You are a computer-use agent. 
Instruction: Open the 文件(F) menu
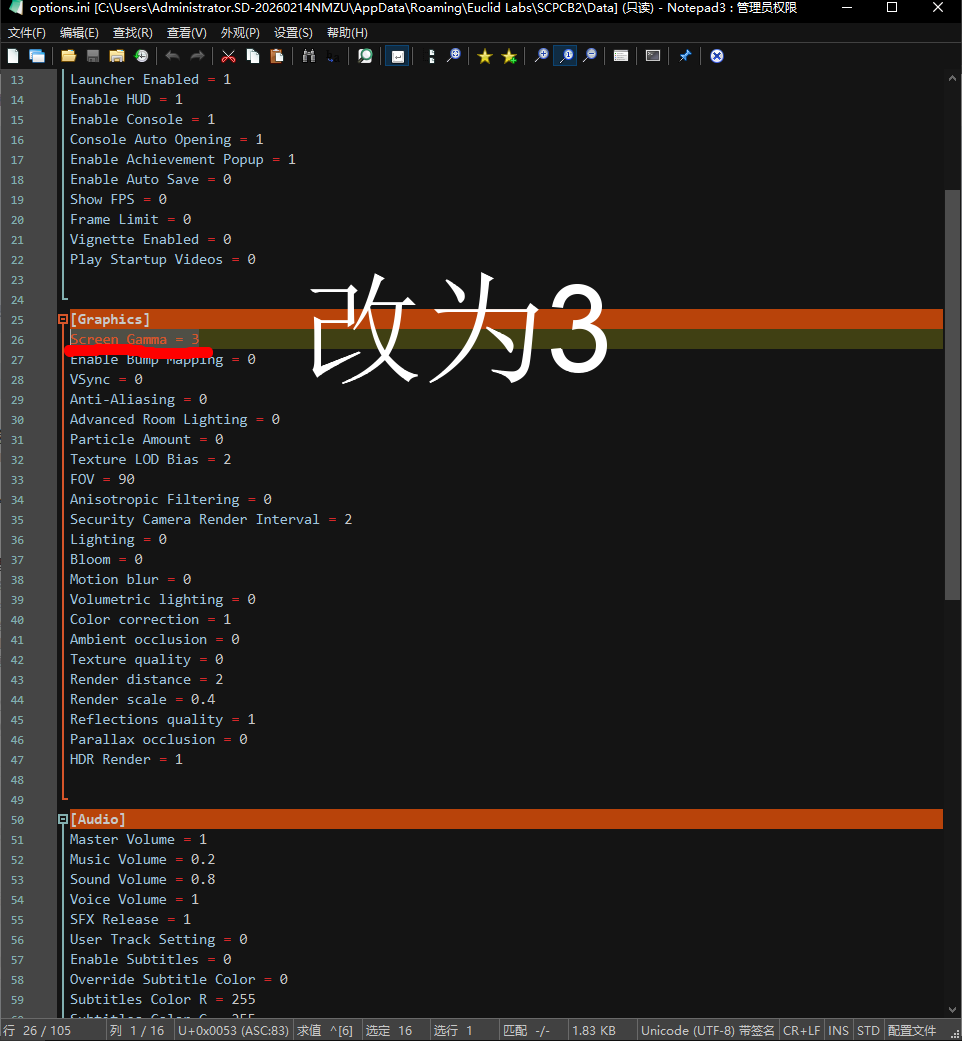coord(27,33)
